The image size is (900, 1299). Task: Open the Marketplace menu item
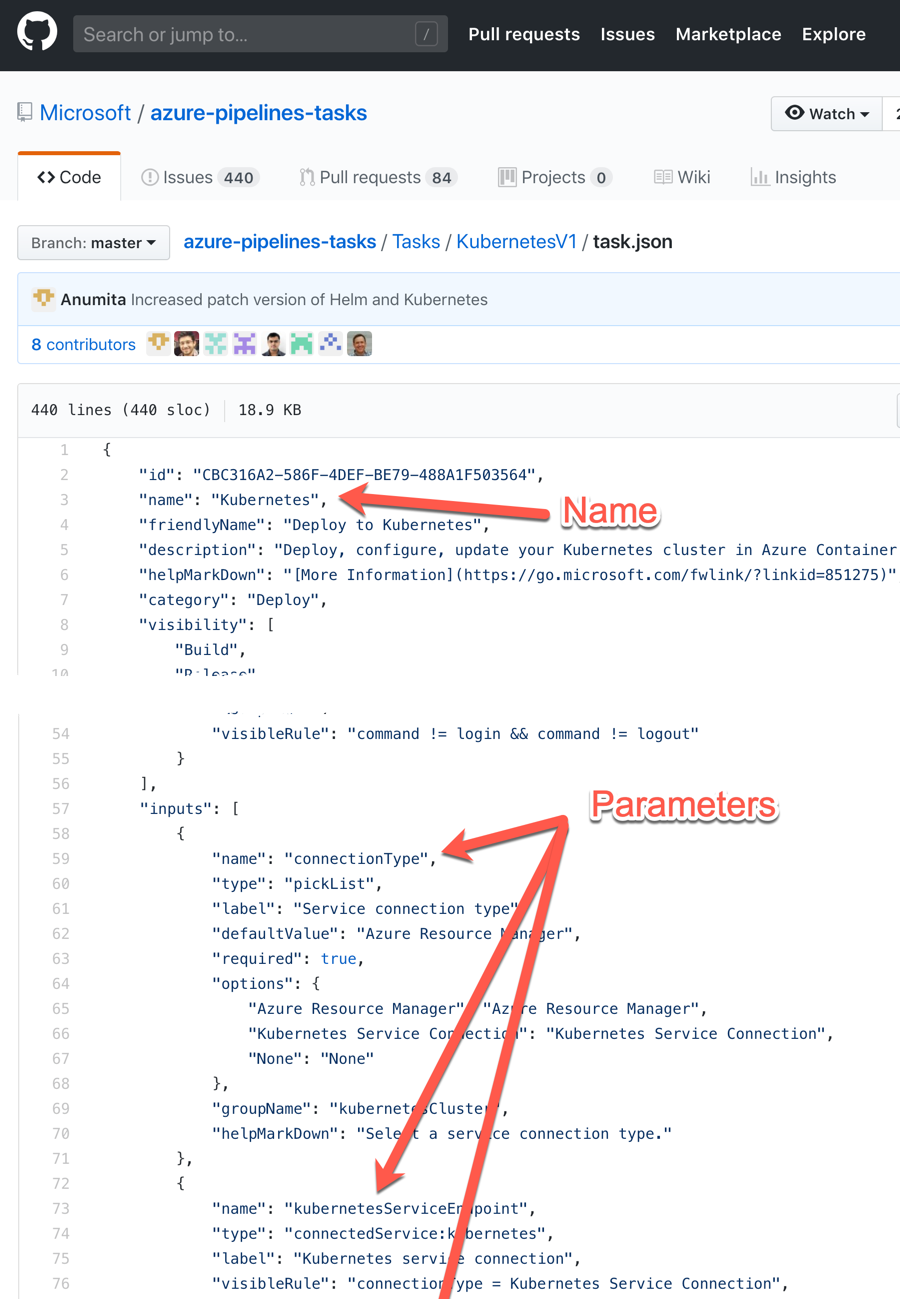coord(728,34)
